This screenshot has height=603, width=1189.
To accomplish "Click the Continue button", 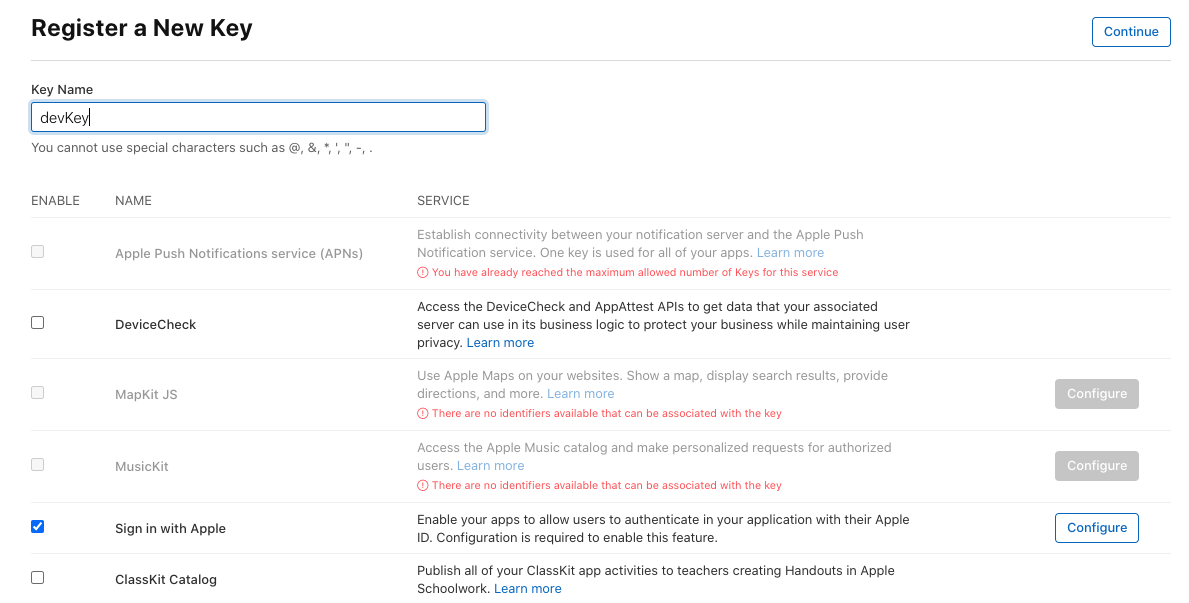I will pos(1131,32).
